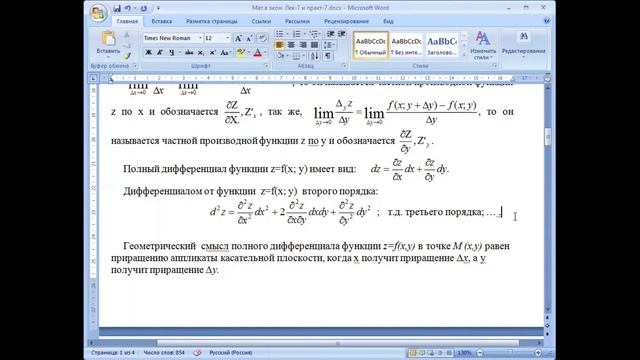Apply red font color
Viewport: 640px width, 360px height.
click(257, 52)
